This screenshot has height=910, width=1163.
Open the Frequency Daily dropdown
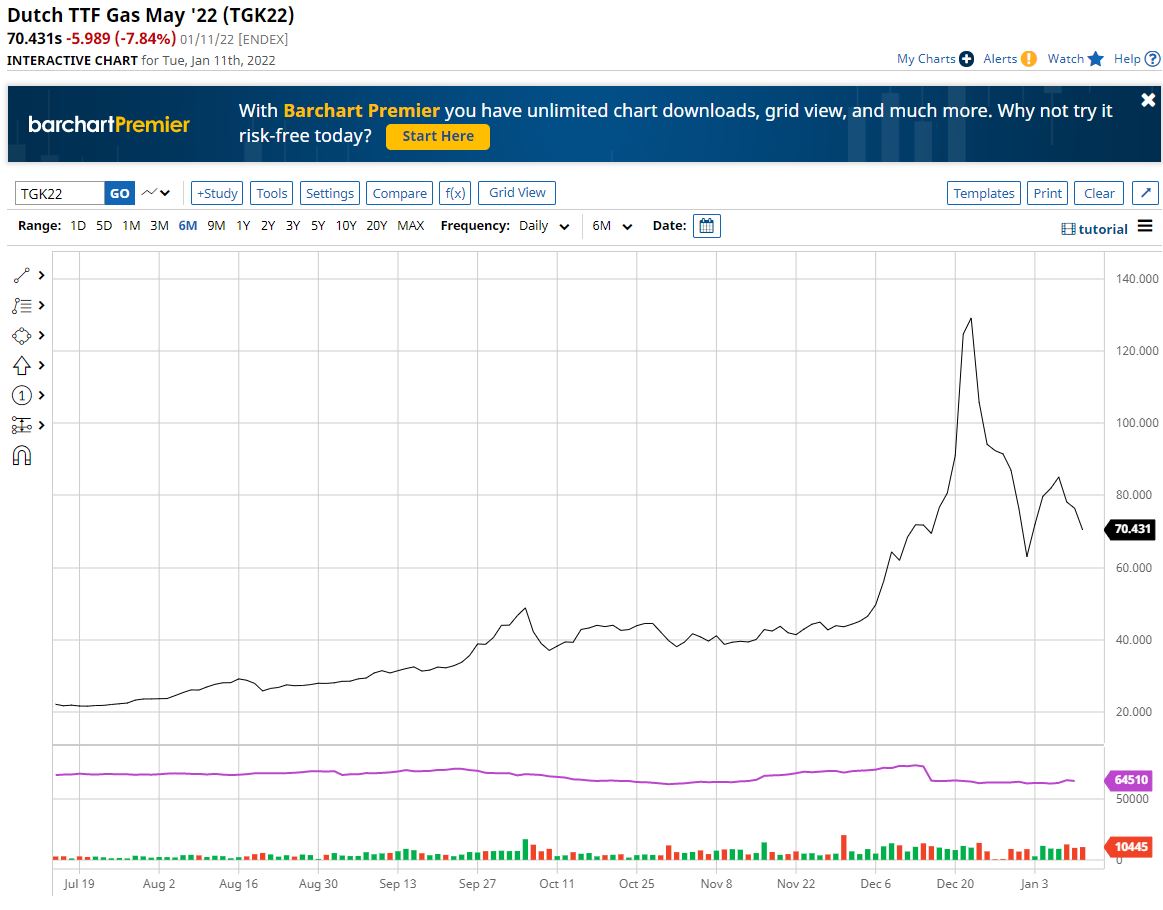click(x=544, y=226)
